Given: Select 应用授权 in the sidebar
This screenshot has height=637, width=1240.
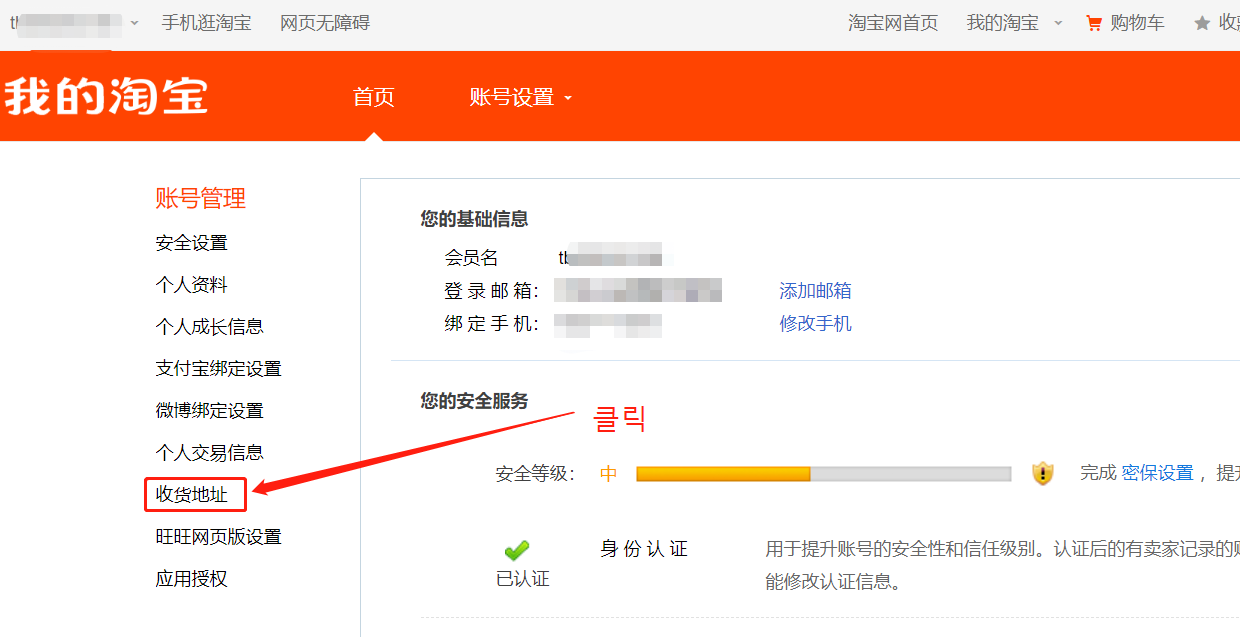Looking at the screenshot, I should coord(192,579).
